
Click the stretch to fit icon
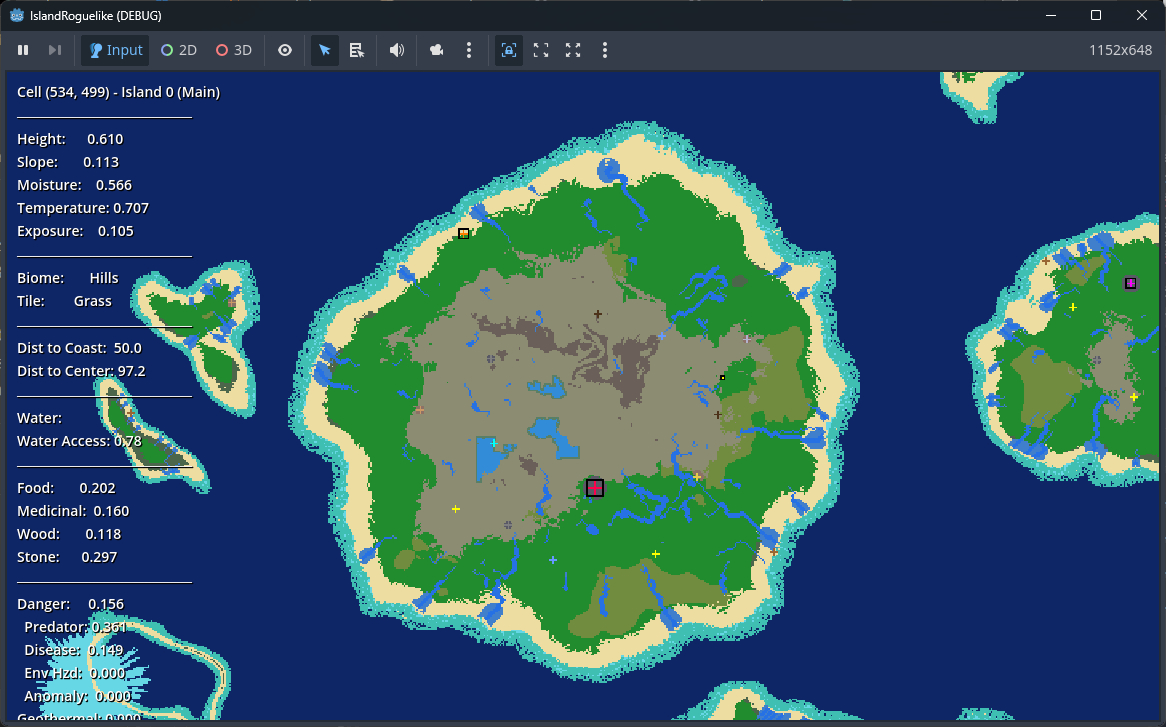573,50
